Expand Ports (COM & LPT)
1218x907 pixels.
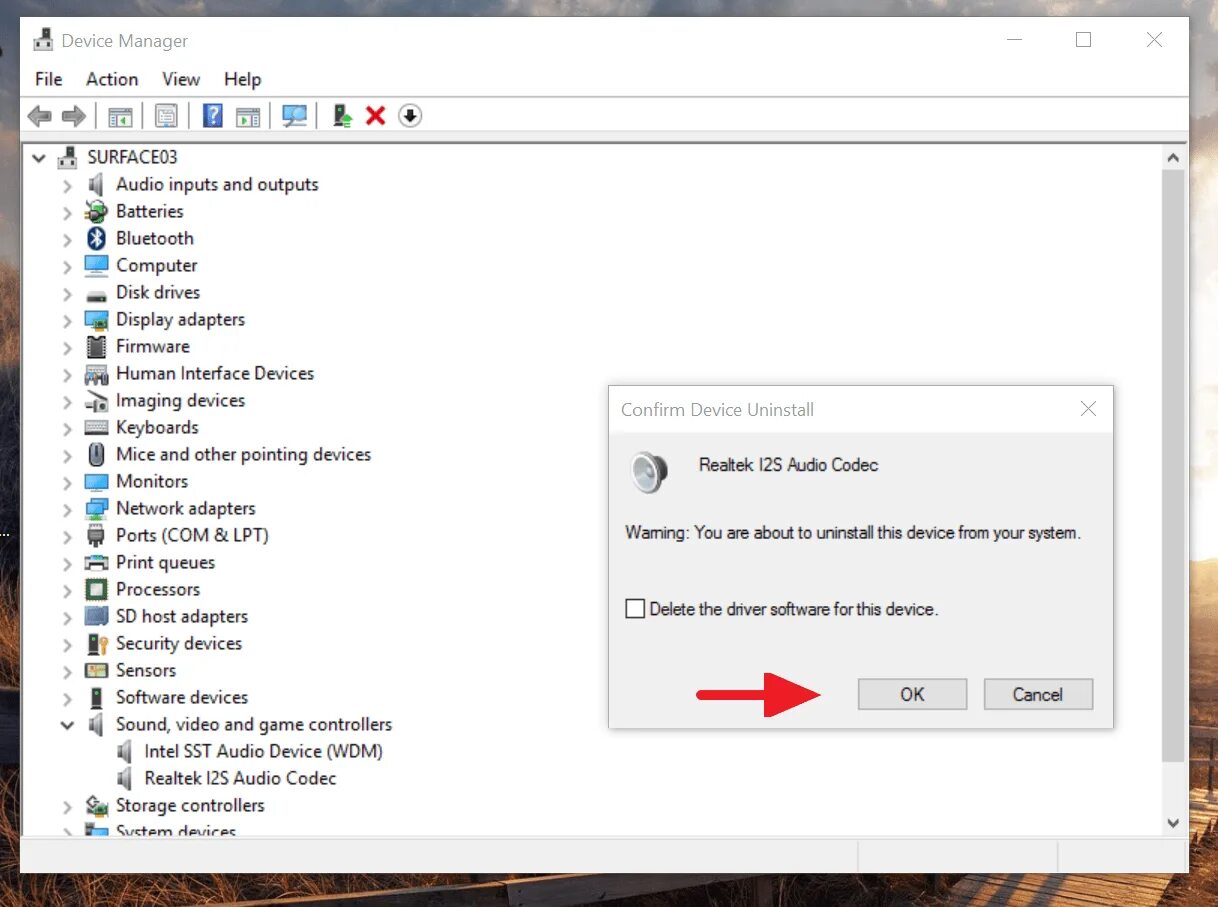pos(67,536)
